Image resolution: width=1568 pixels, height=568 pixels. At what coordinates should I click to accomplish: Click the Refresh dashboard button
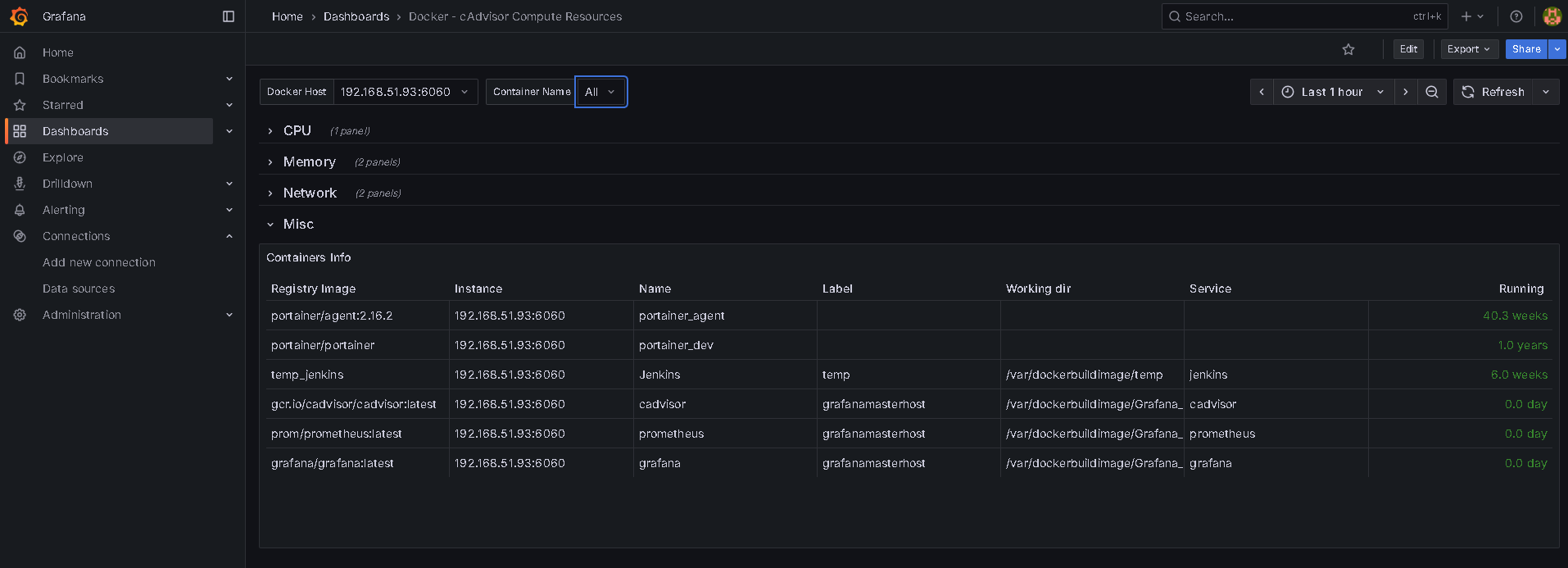(1493, 92)
